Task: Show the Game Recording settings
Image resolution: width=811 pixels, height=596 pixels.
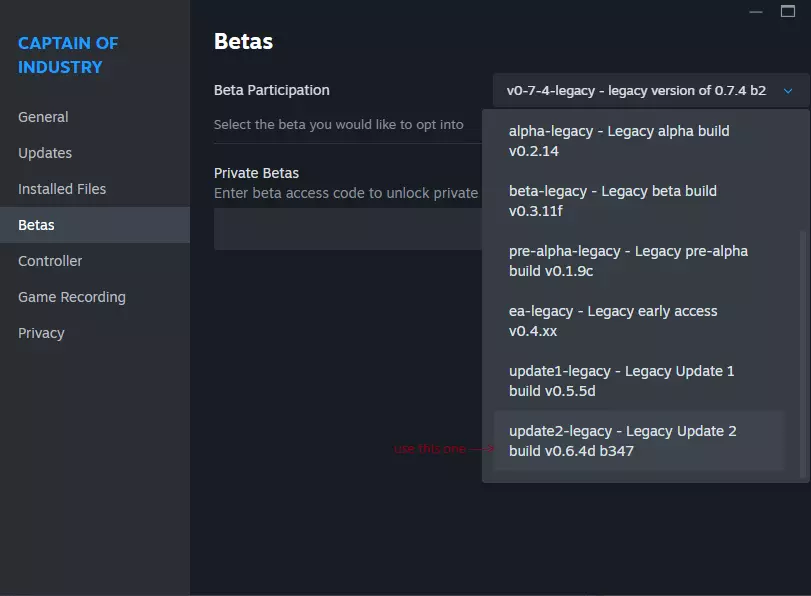Action: point(72,297)
